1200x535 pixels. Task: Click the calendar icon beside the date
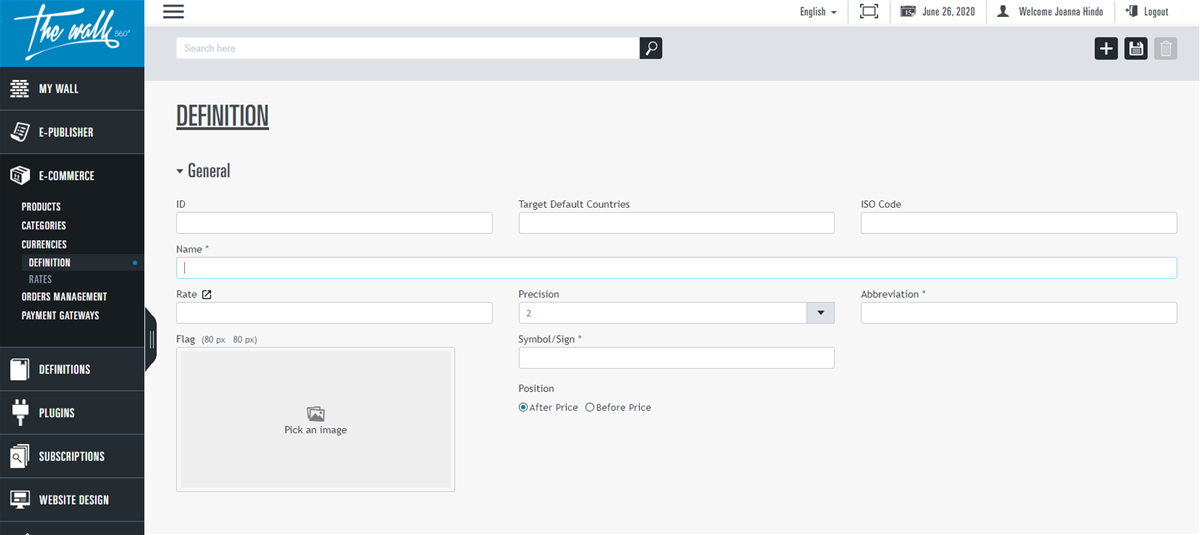click(908, 11)
